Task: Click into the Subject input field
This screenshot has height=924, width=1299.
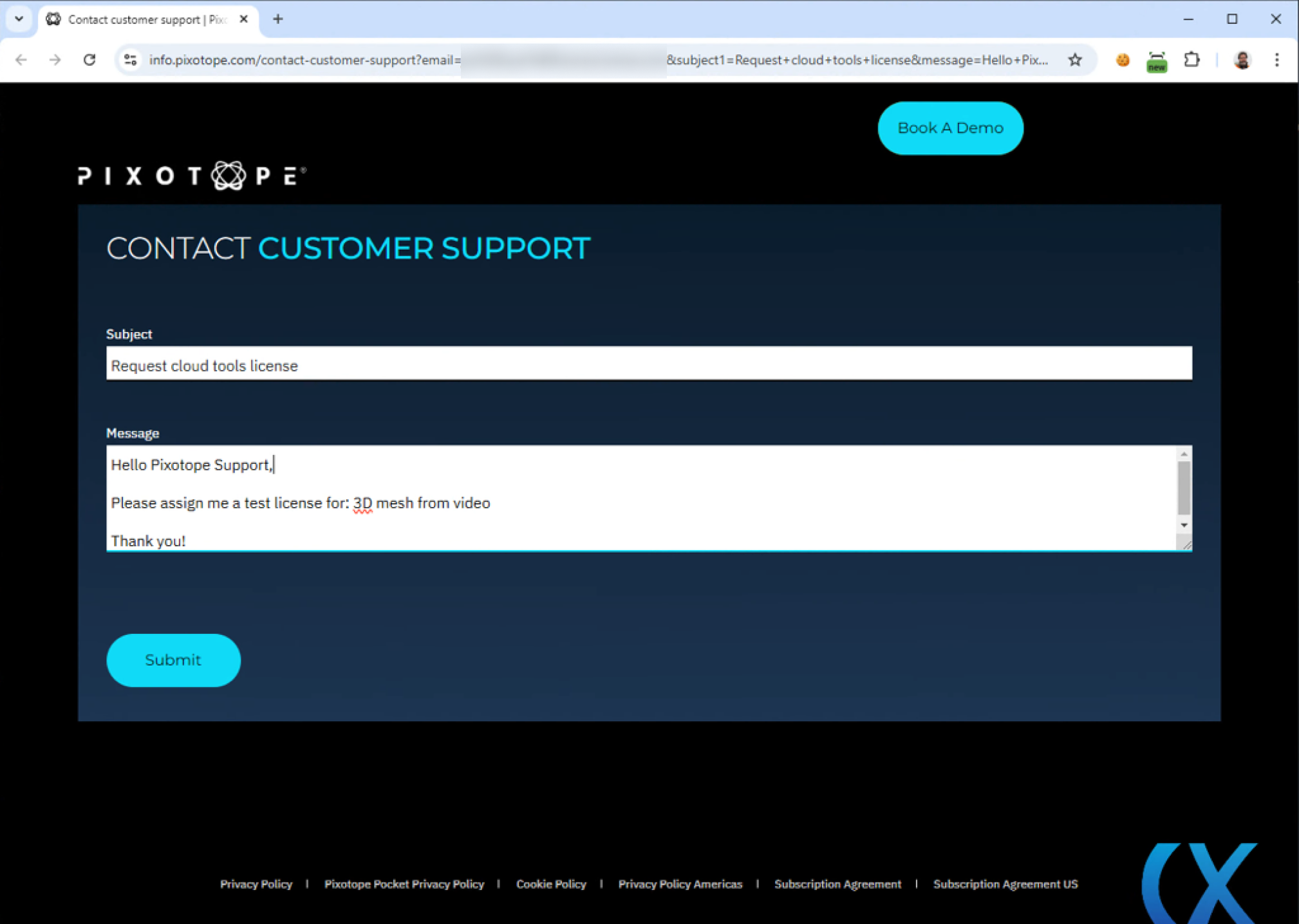Action: [x=648, y=365]
